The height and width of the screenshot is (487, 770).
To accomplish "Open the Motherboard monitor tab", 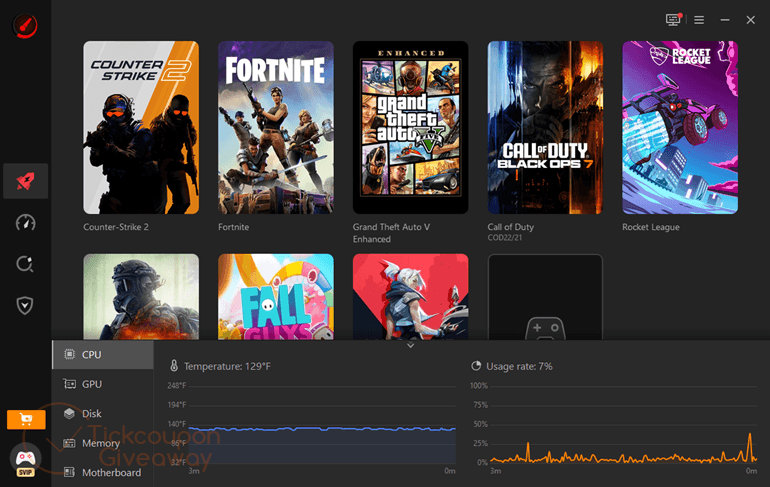I will click(103, 472).
